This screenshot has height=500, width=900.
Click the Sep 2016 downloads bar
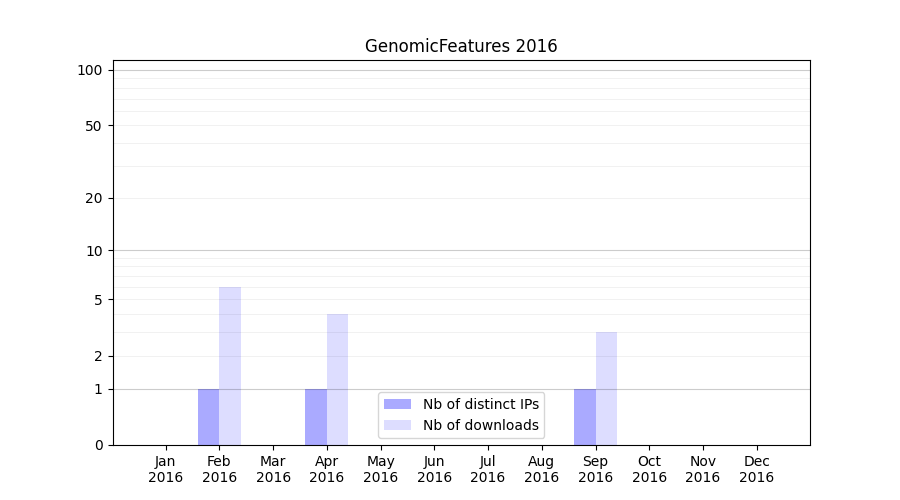(x=606, y=388)
